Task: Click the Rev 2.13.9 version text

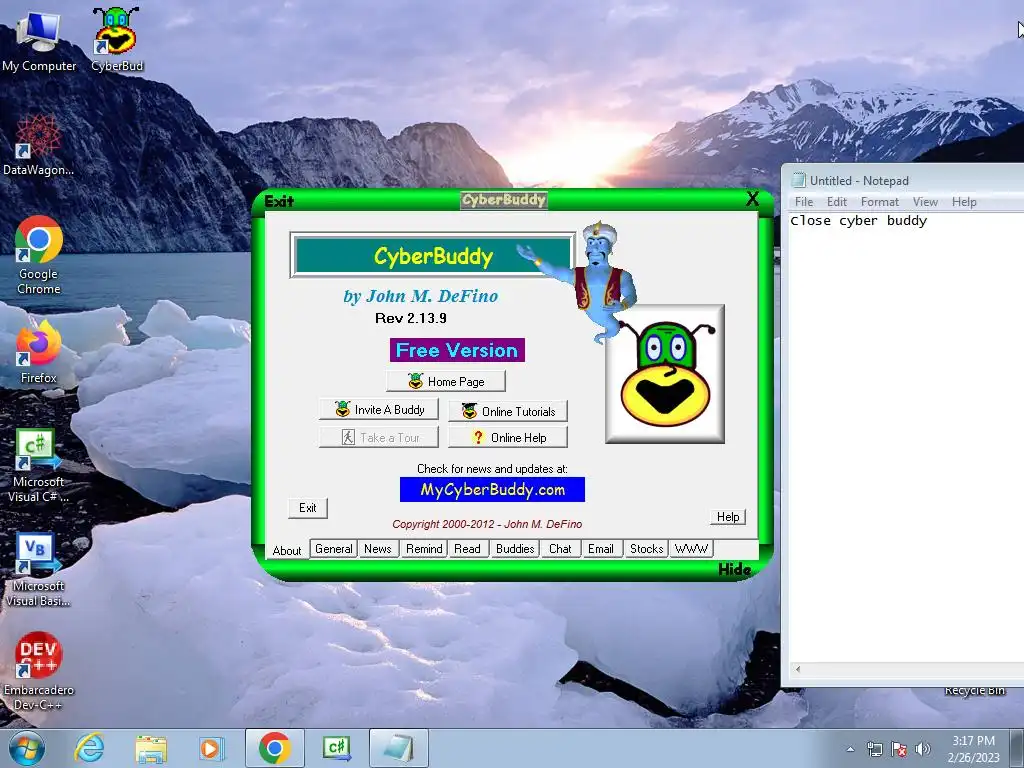Action: point(411,318)
